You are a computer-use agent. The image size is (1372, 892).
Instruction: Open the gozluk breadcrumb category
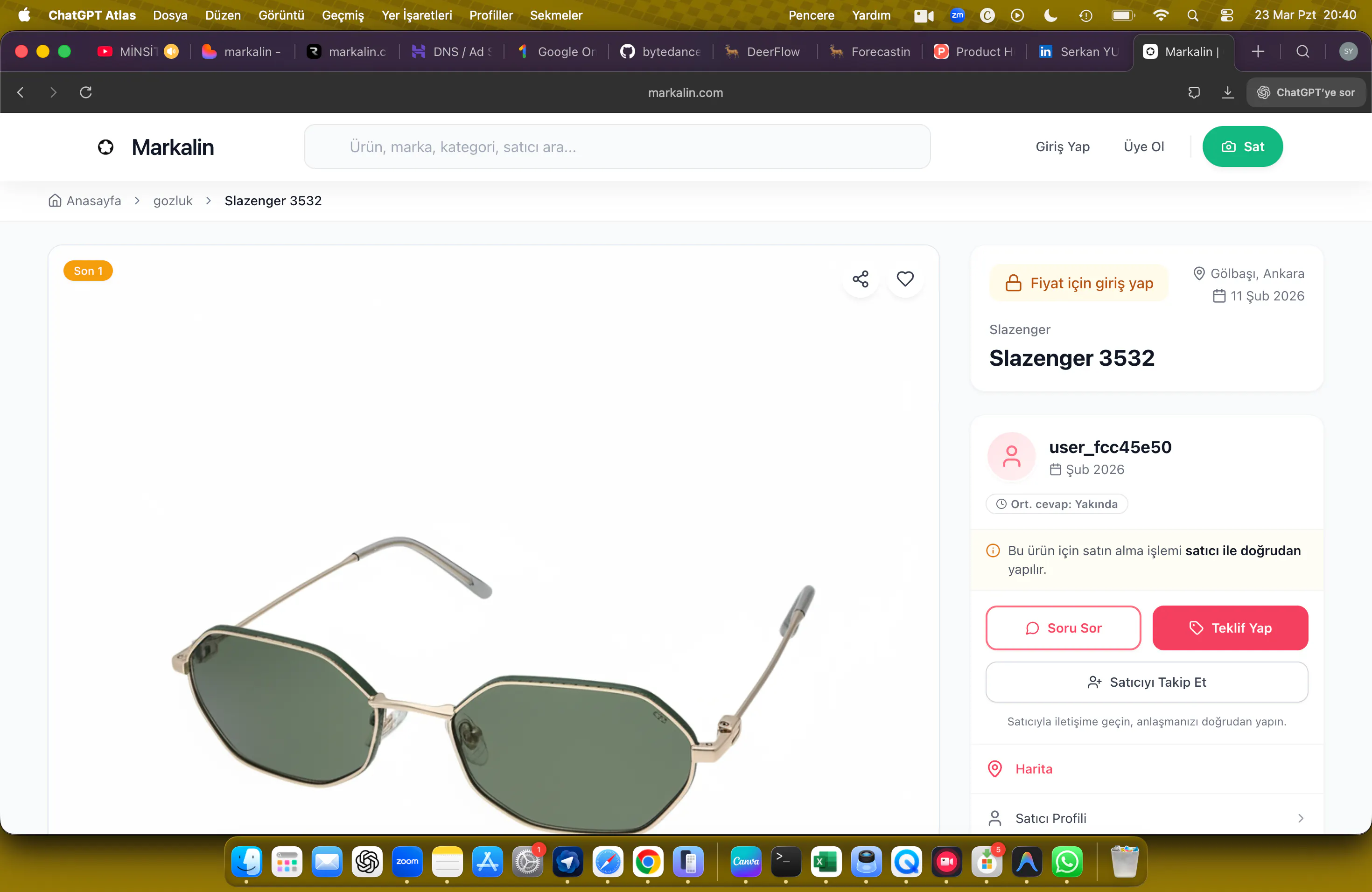[x=173, y=201]
